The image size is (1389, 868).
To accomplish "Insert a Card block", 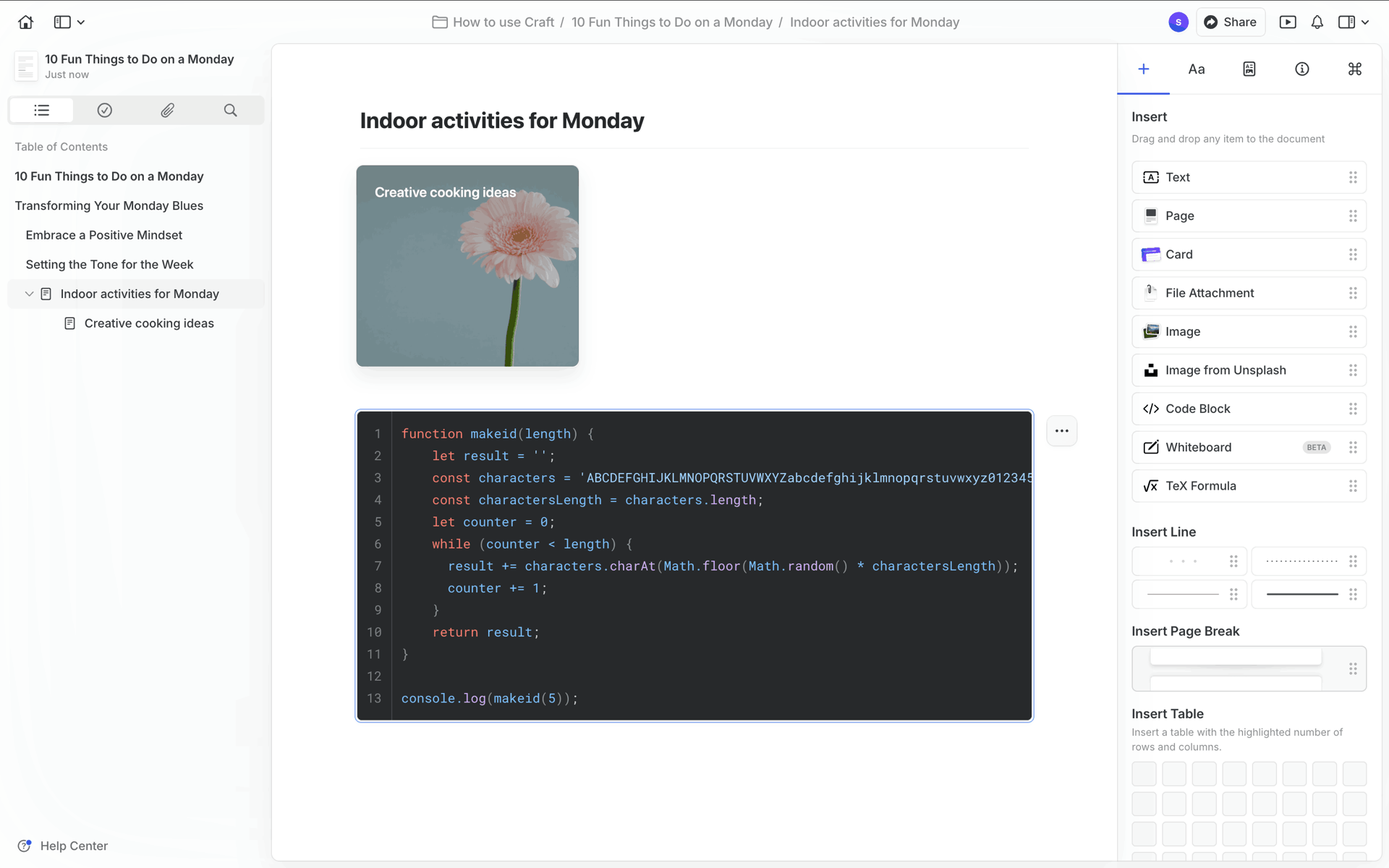I will tap(1249, 255).
